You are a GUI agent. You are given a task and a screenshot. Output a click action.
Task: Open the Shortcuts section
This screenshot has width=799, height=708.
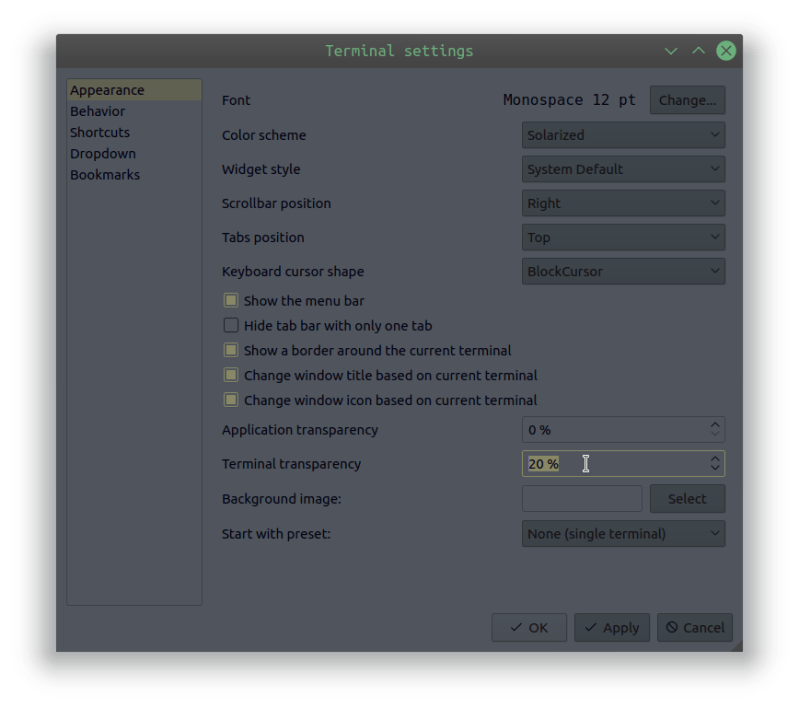[x=134, y=133]
